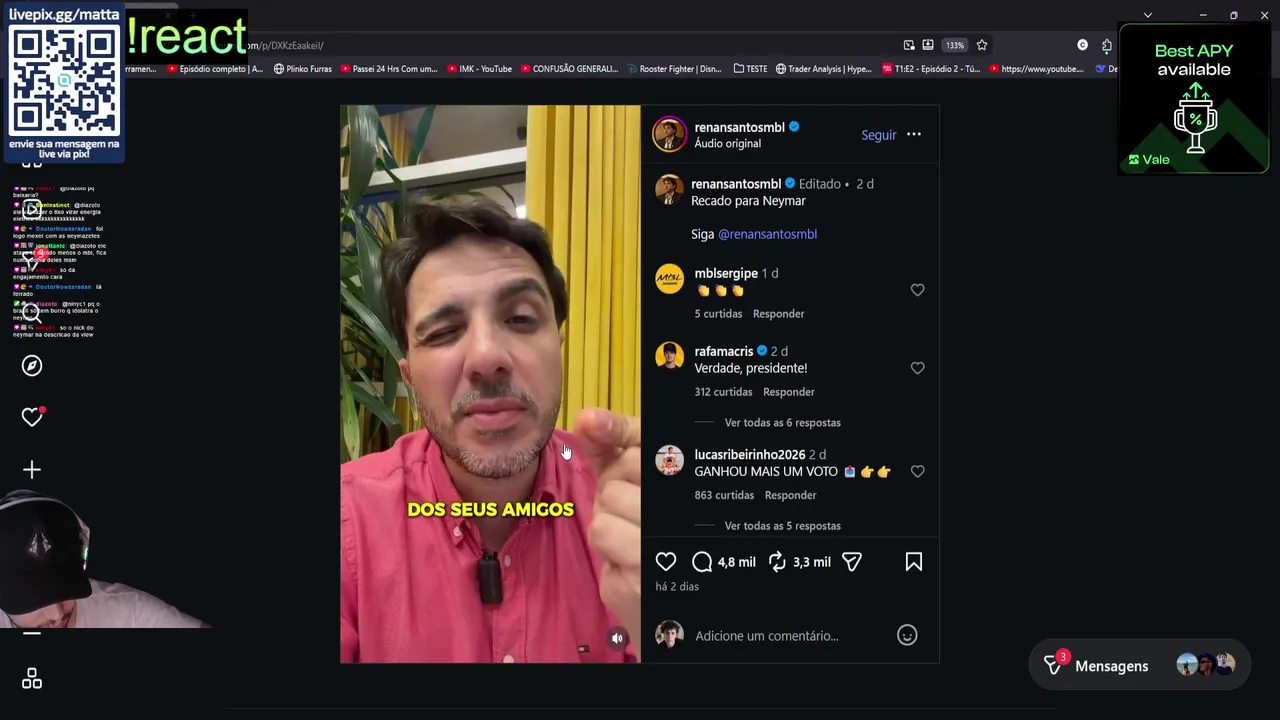Like the post with the heart icon
This screenshot has height=720, width=1280.
(x=666, y=562)
